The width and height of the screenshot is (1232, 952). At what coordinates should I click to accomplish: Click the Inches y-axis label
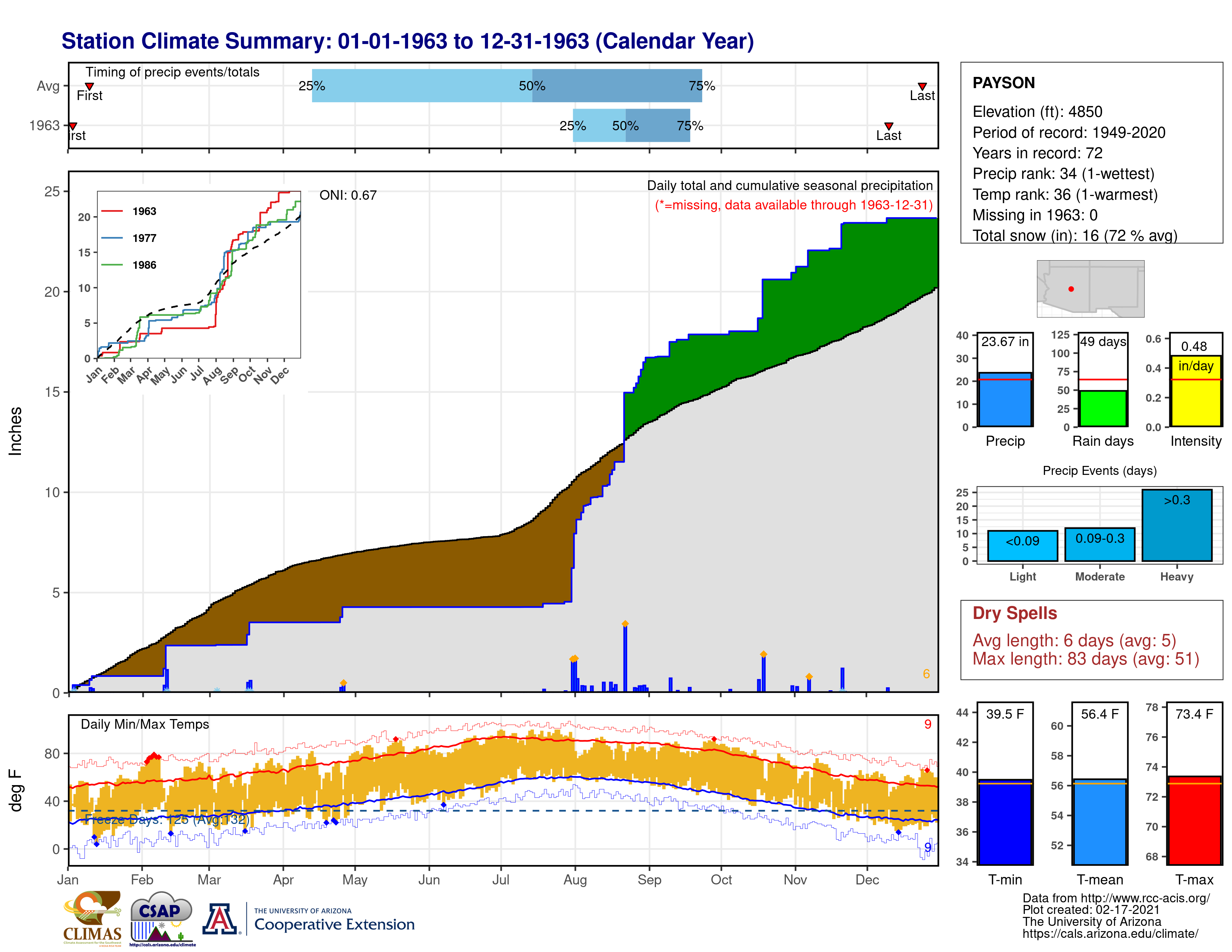point(15,431)
